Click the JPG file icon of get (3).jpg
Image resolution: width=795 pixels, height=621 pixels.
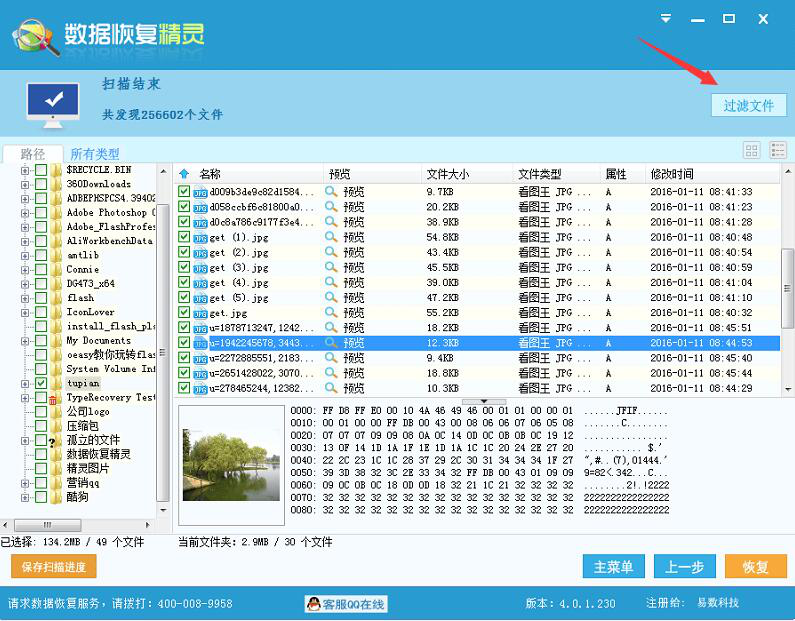pos(199,268)
